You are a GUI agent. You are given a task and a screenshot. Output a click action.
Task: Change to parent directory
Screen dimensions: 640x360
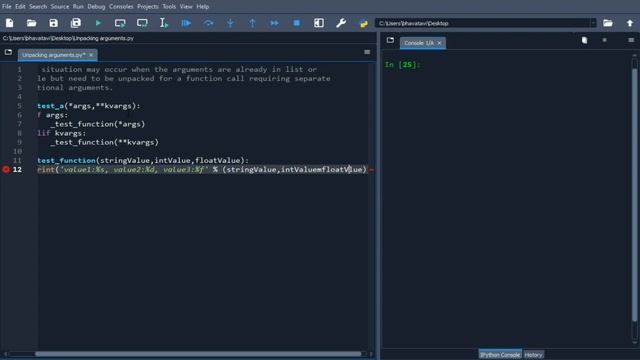[x=630, y=23]
